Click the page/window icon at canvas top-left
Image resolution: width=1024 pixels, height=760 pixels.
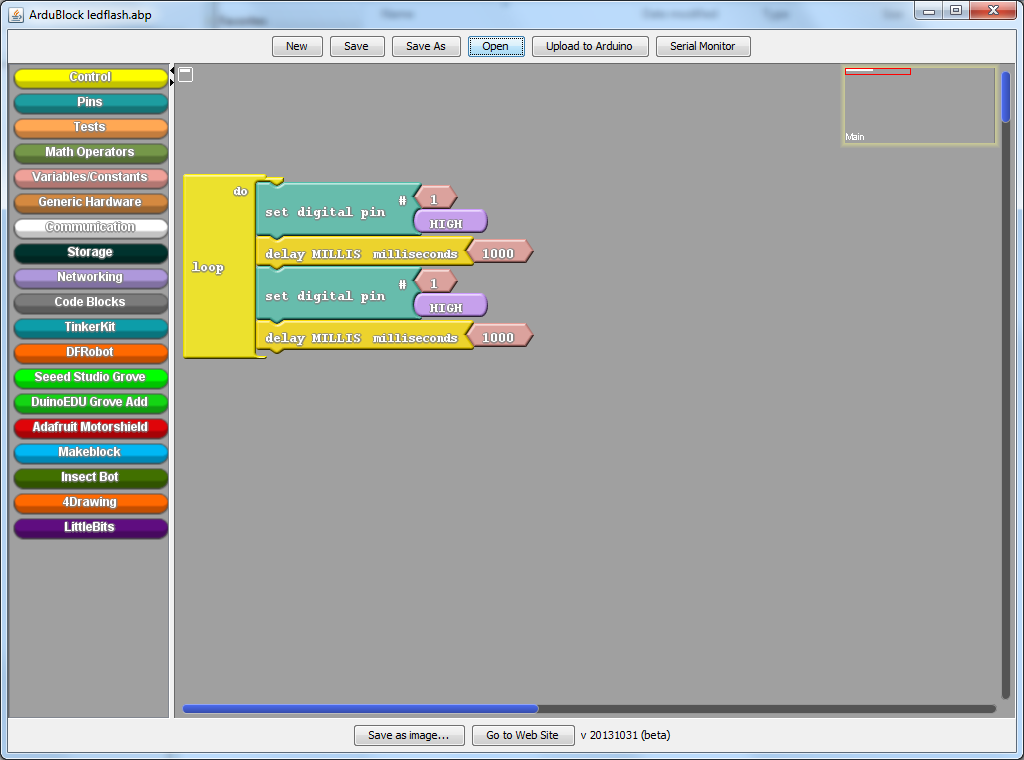coord(186,75)
